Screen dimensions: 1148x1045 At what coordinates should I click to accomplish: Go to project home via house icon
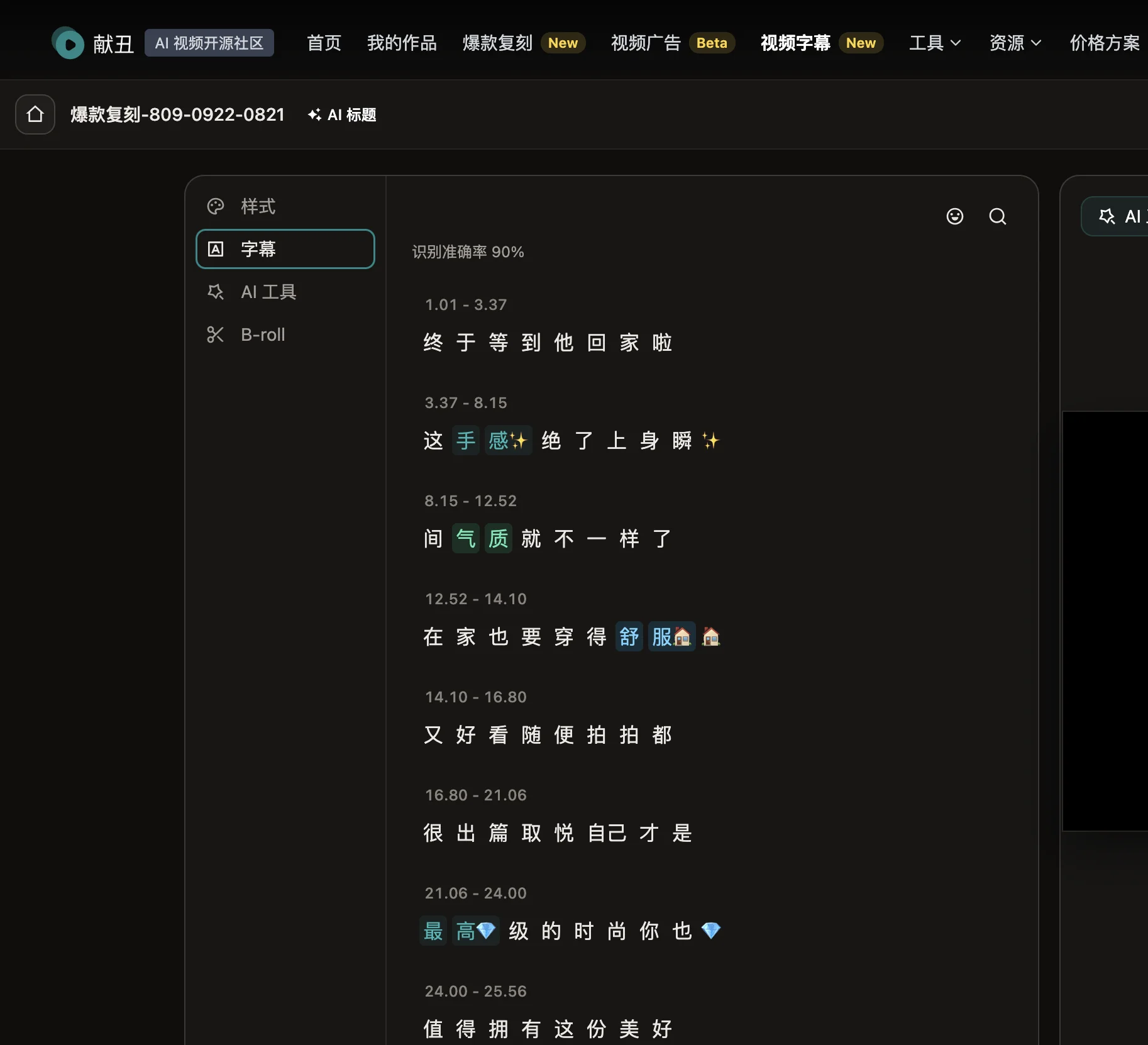35,114
